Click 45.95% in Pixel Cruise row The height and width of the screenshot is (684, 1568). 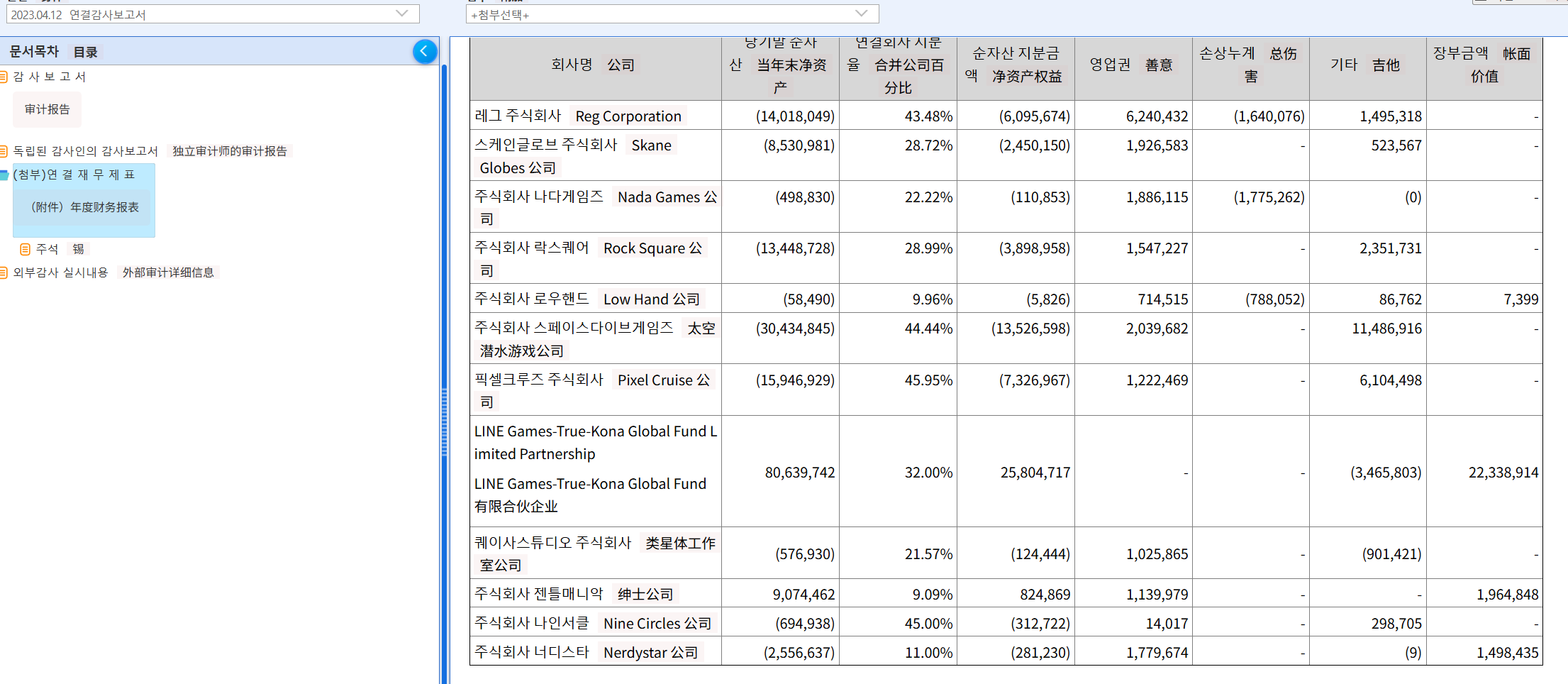point(928,380)
